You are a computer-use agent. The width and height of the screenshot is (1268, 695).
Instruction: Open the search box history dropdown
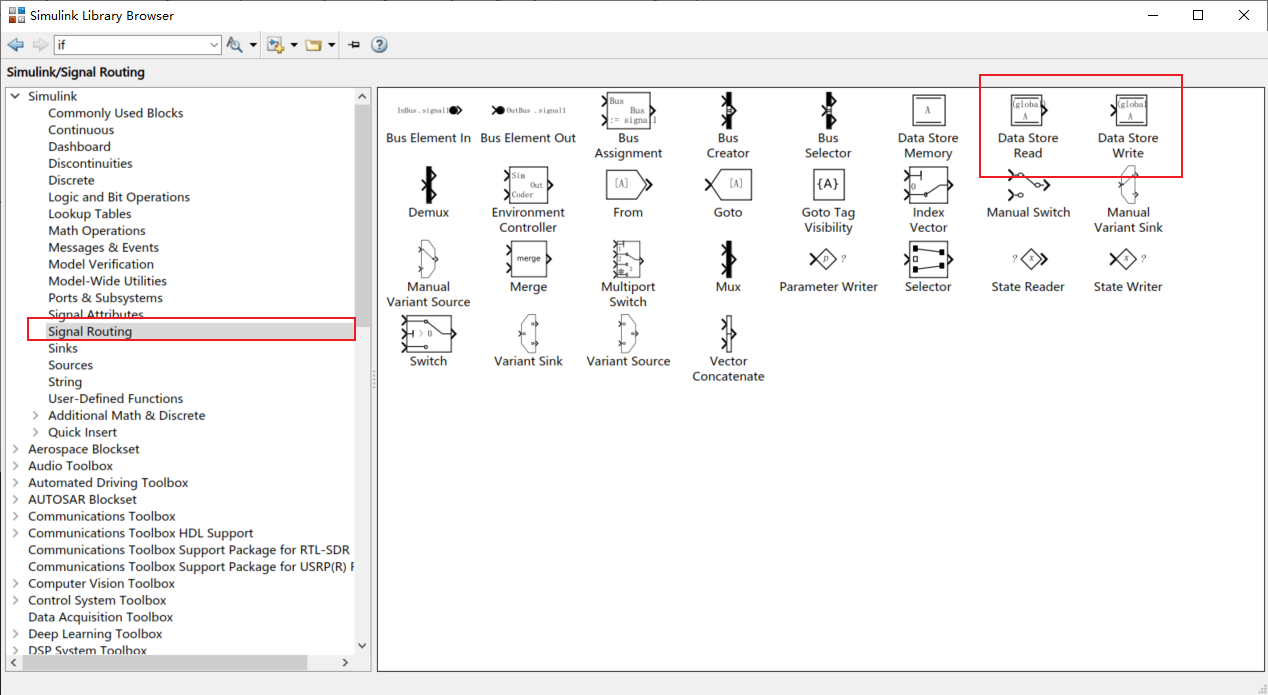point(213,44)
